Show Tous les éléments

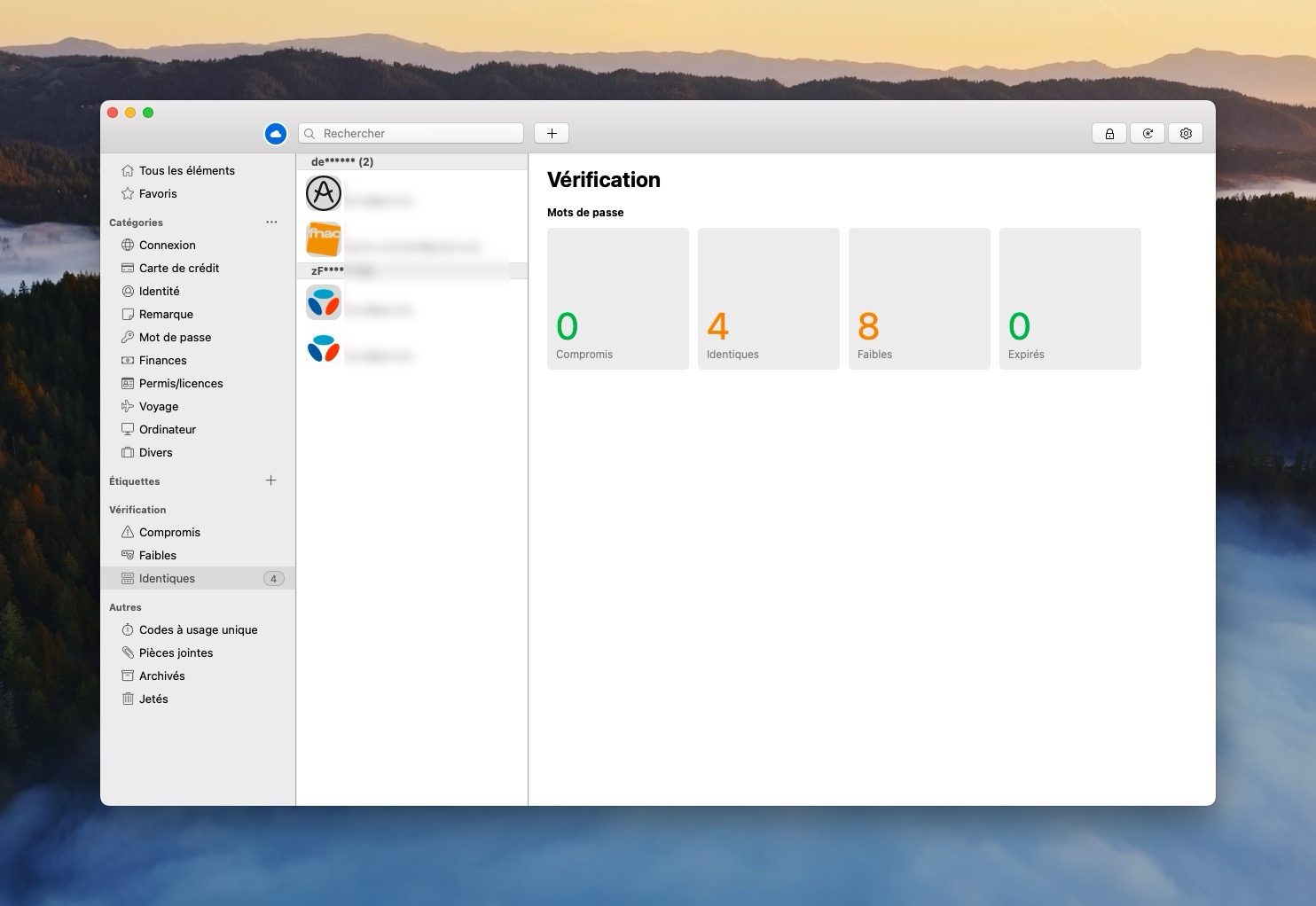pyautogui.click(x=186, y=171)
